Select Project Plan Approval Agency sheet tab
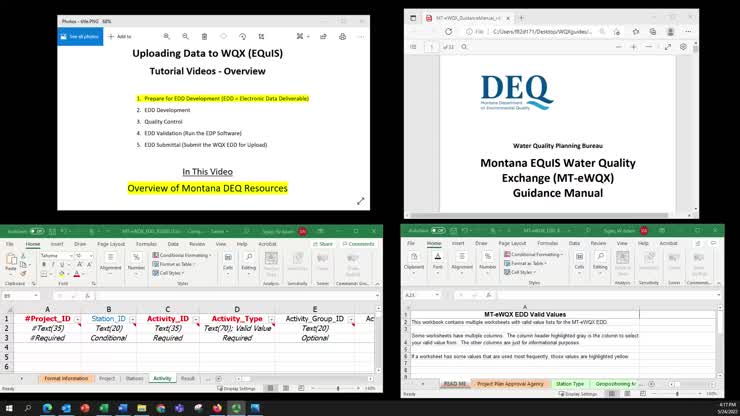The height and width of the screenshot is (416, 740). 510,384
